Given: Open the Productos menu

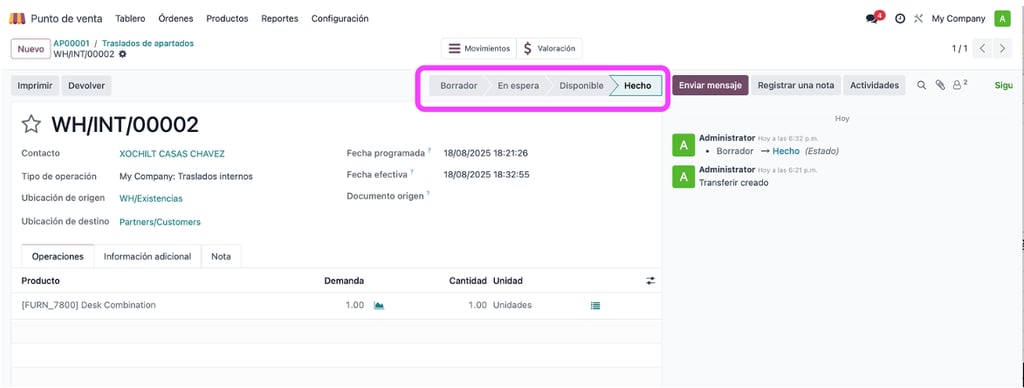Looking at the screenshot, I should pyautogui.click(x=227, y=19).
